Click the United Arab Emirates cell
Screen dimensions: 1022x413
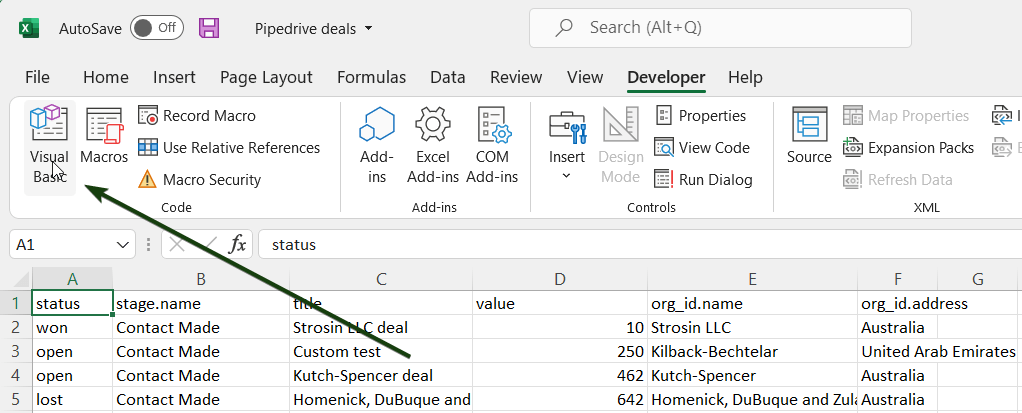pos(898,351)
